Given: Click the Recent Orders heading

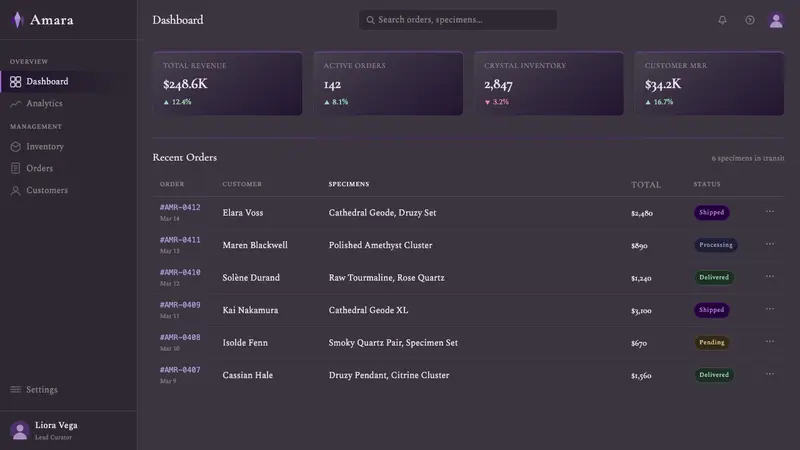Looking at the screenshot, I should coord(185,158).
